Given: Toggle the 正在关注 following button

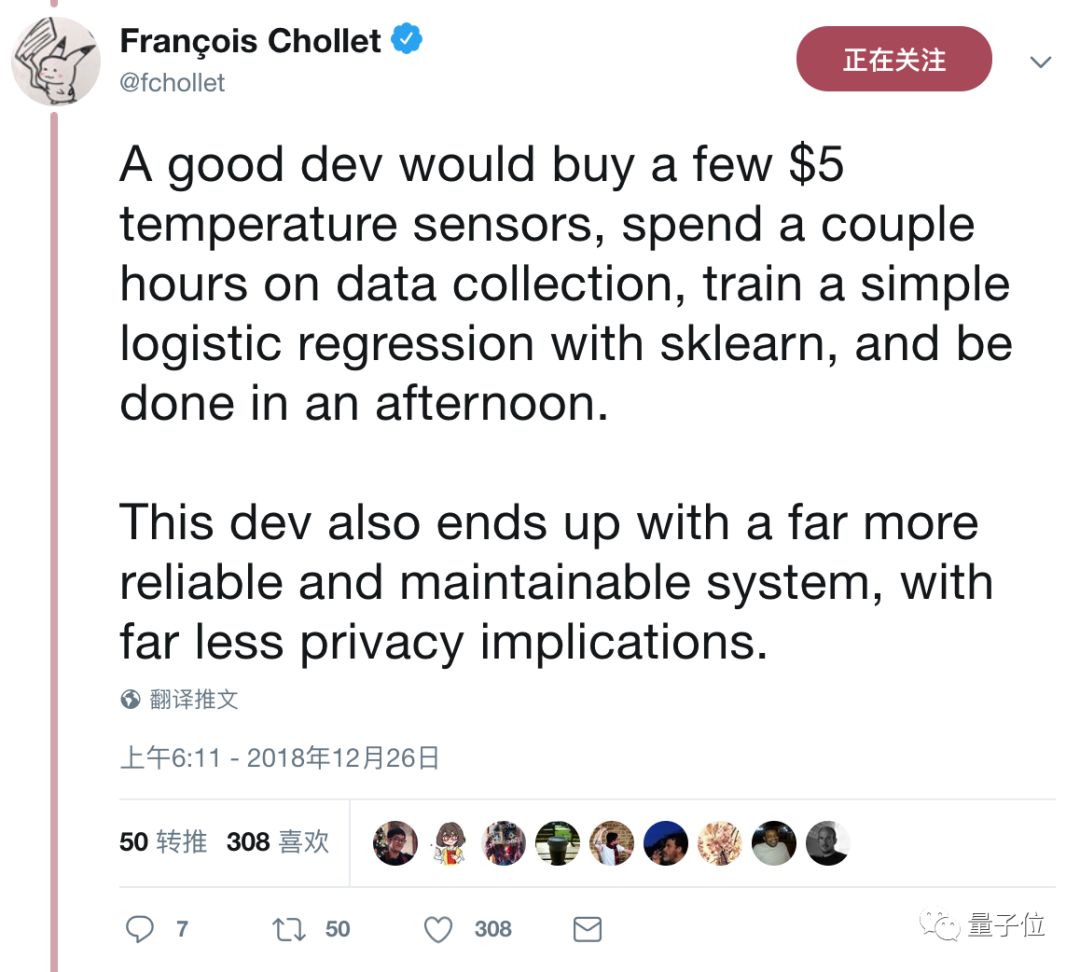Looking at the screenshot, I should click(893, 59).
